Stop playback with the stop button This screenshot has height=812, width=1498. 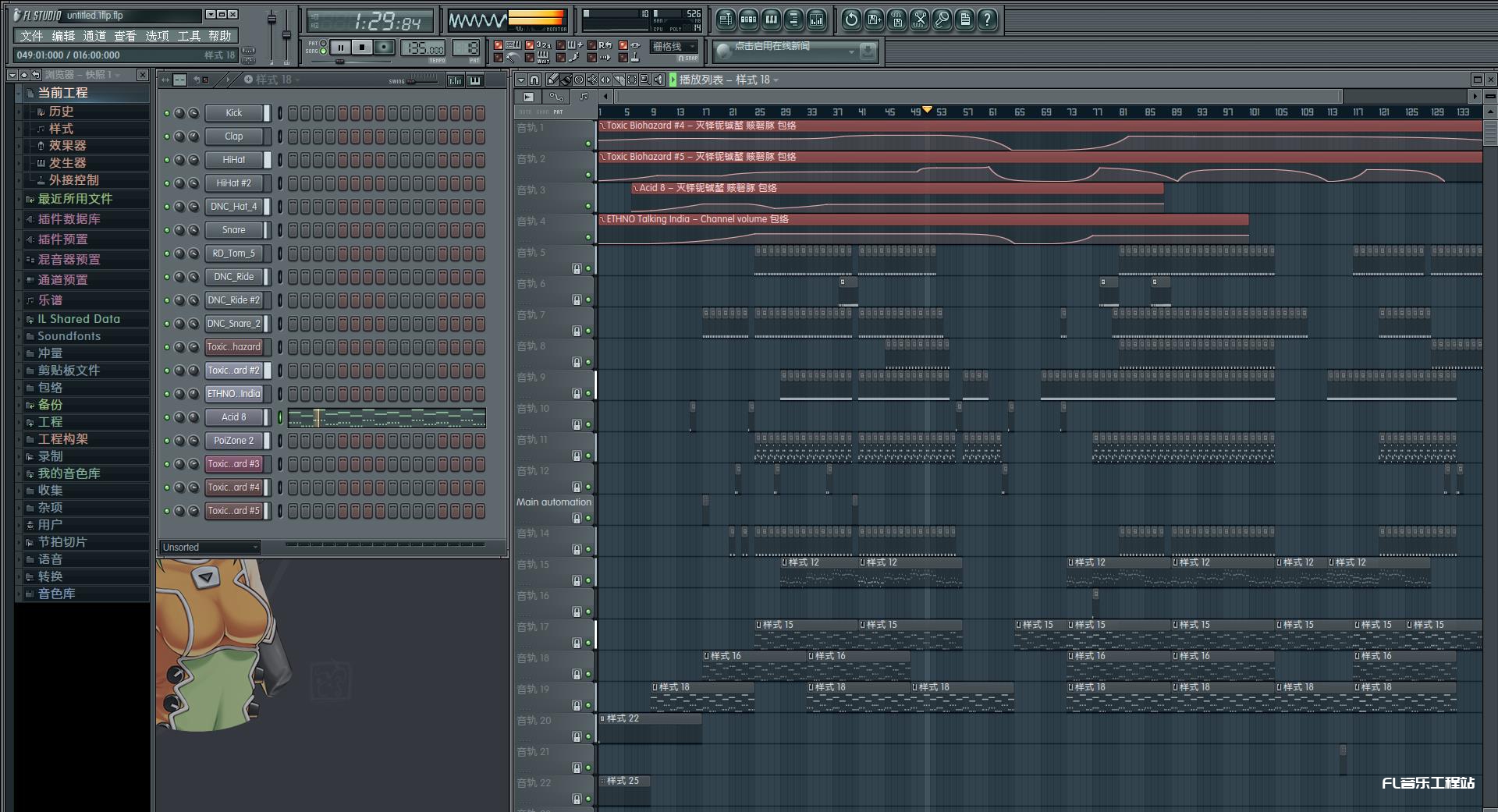tap(362, 48)
